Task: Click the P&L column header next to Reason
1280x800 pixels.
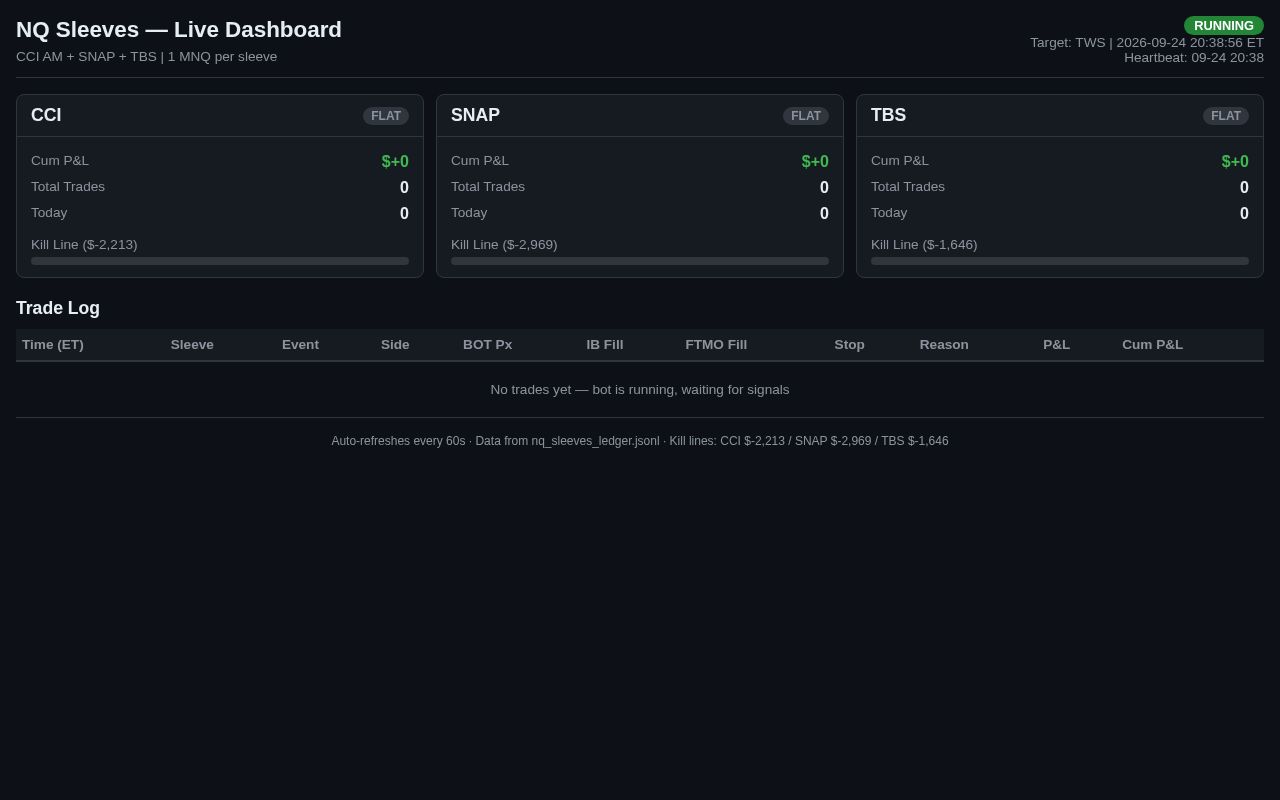Action: coord(1056,345)
